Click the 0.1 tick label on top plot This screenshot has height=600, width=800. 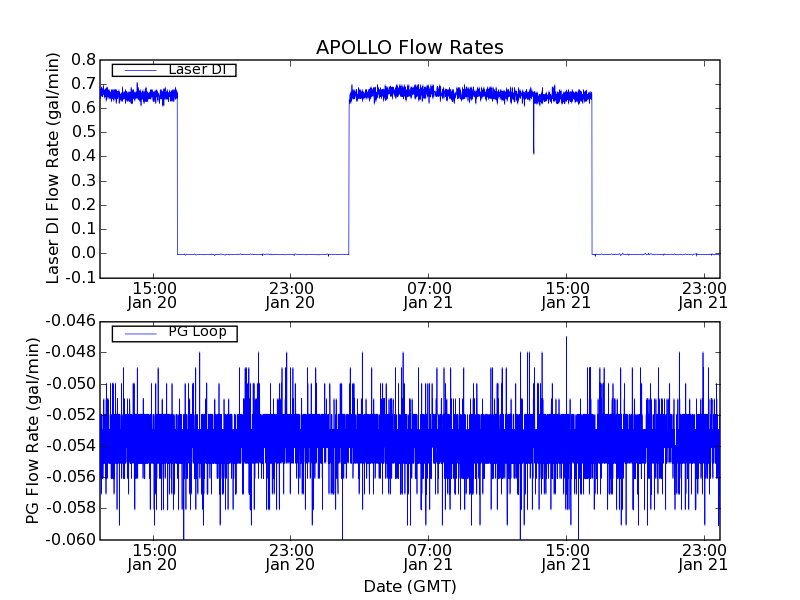pos(83,229)
